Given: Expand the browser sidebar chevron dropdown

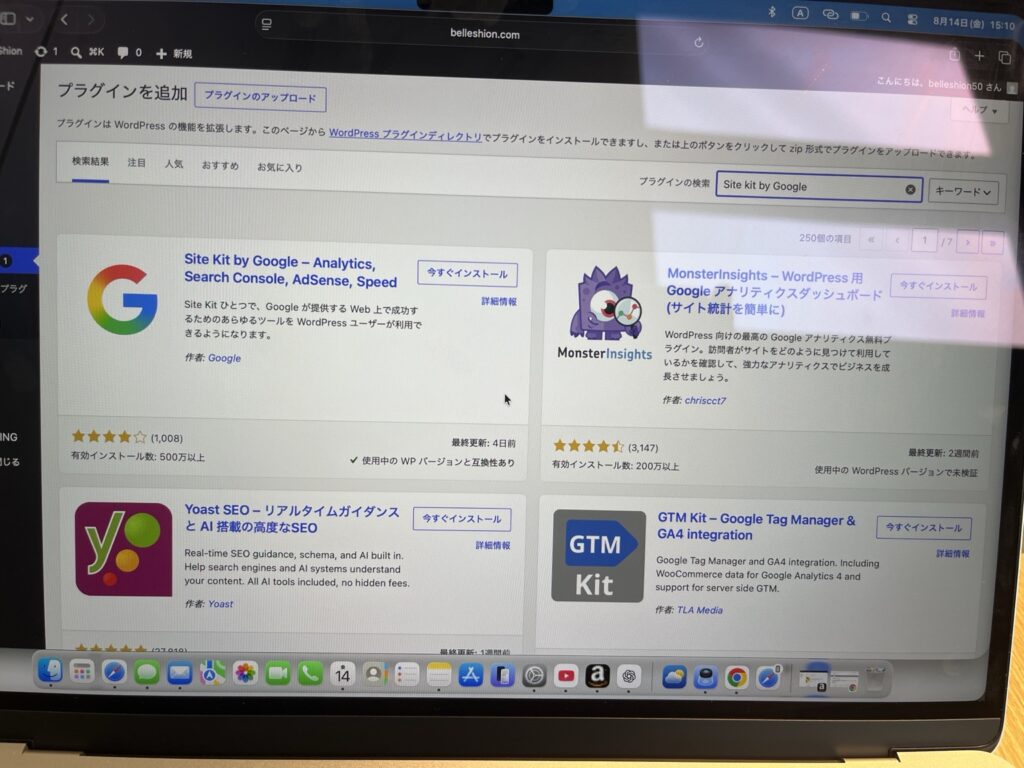Looking at the screenshot, I should pyautogui.click(x=29, y=19).
